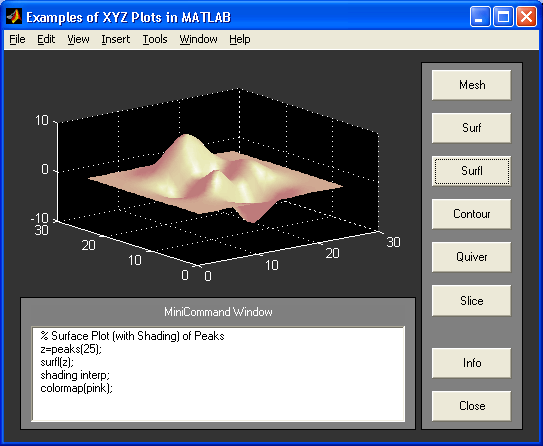The height and width of the screenshot is (446, 543).
Task: Click inside the MiniCommand Window text box
Action: (x=218, y=374)
